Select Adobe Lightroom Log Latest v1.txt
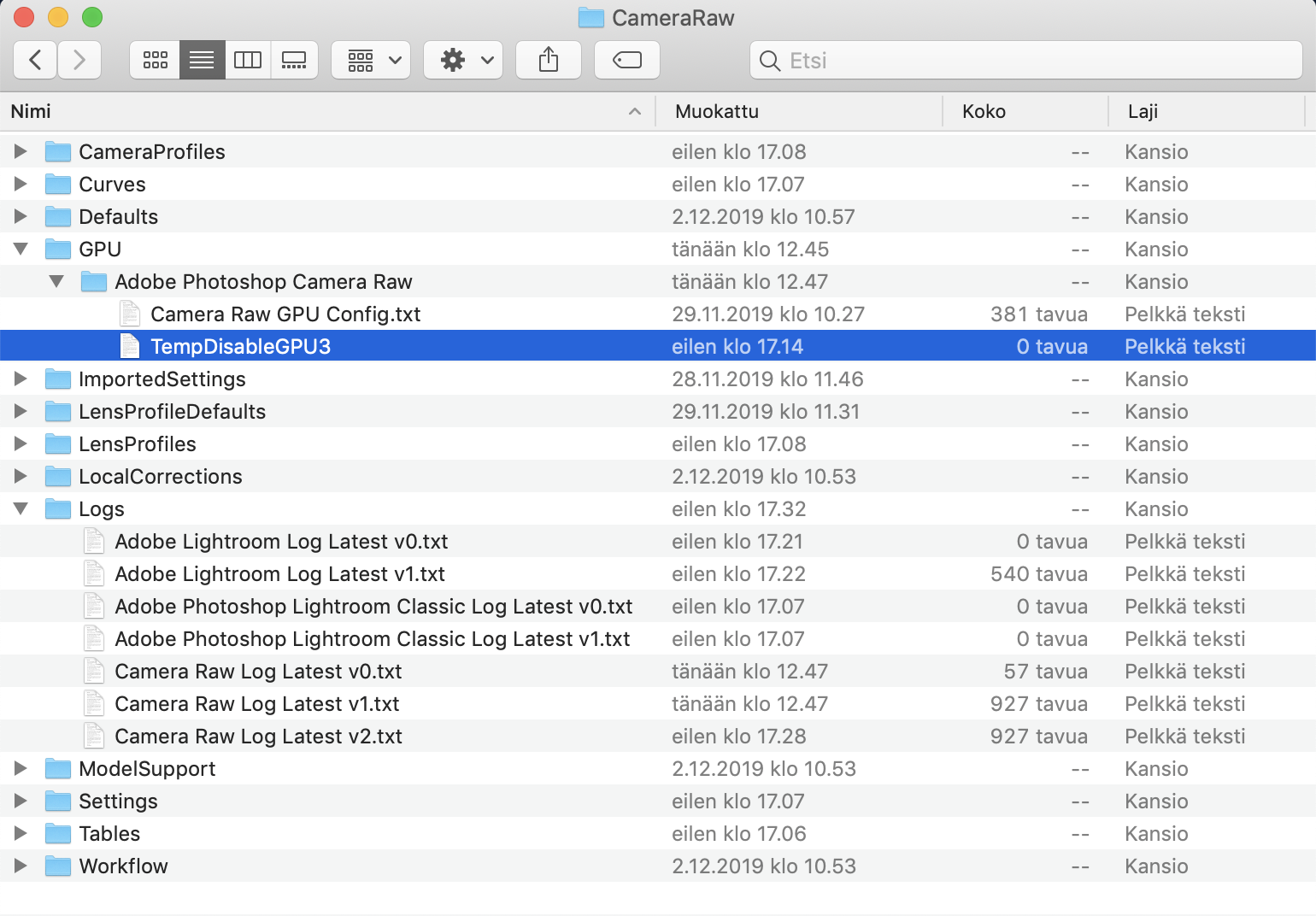The width and height of the screenshot is (1316, 916). (x=279, y=573)
